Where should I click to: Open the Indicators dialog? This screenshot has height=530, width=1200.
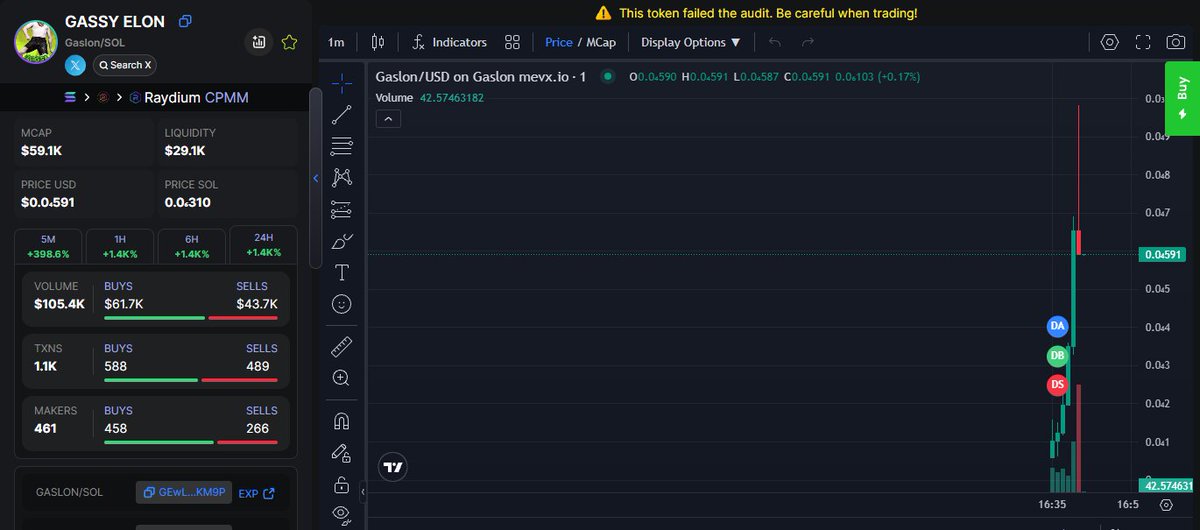click(x=450, y=42)
